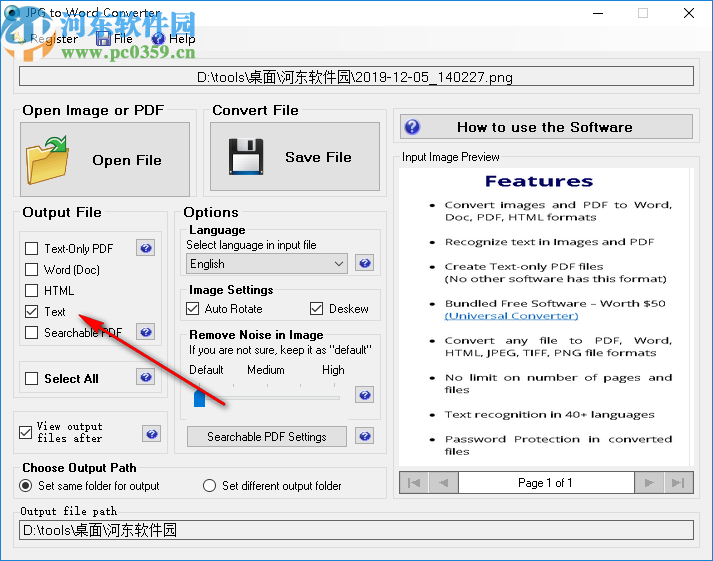Screen dimensions: 713x561
Task: Go to previous preview page
Action: (443, 482)
